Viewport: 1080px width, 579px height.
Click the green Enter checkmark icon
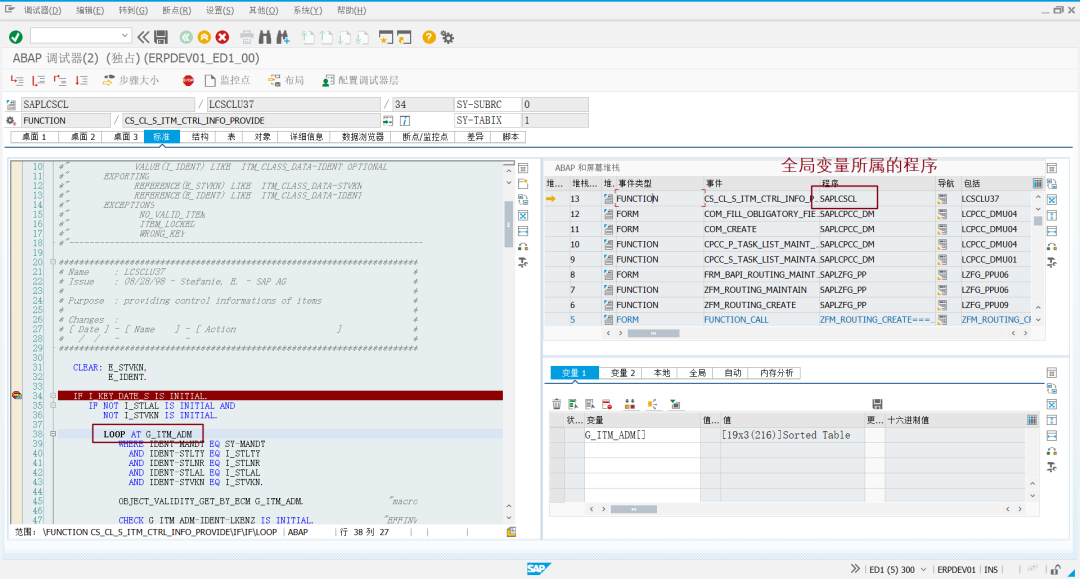point(16,37)
